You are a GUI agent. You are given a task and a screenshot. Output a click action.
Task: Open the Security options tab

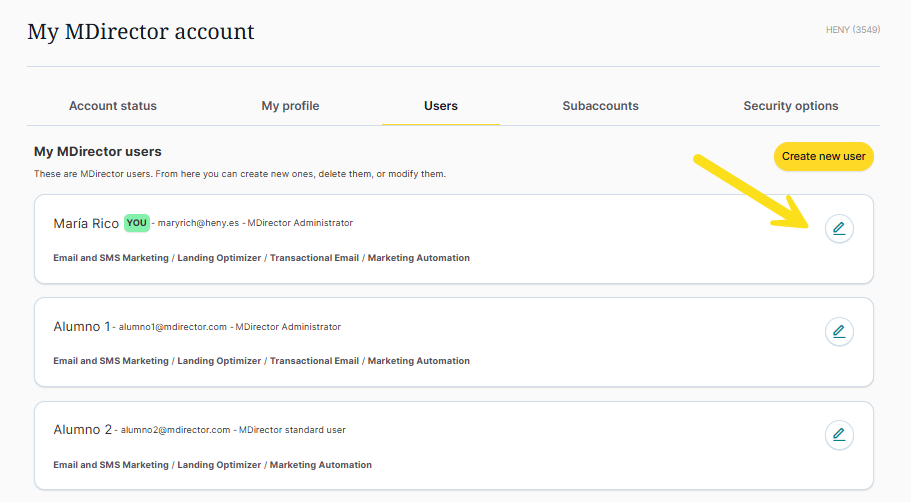click(790, 106)
